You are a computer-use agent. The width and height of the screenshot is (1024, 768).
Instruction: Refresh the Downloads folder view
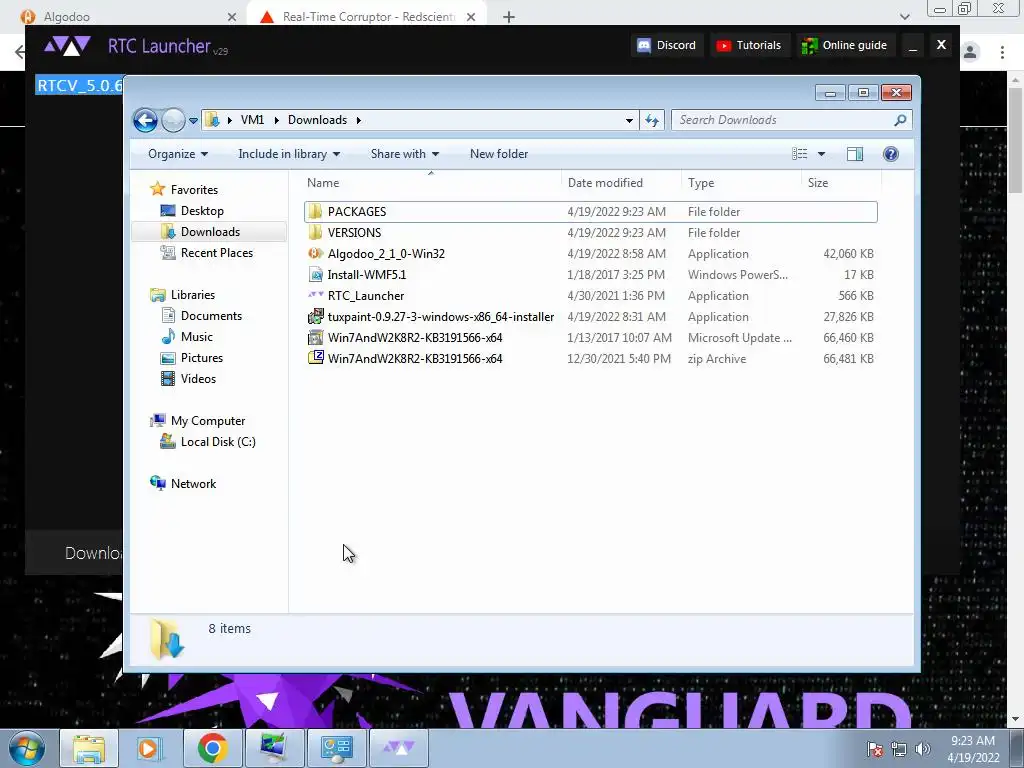click(652, 120)
